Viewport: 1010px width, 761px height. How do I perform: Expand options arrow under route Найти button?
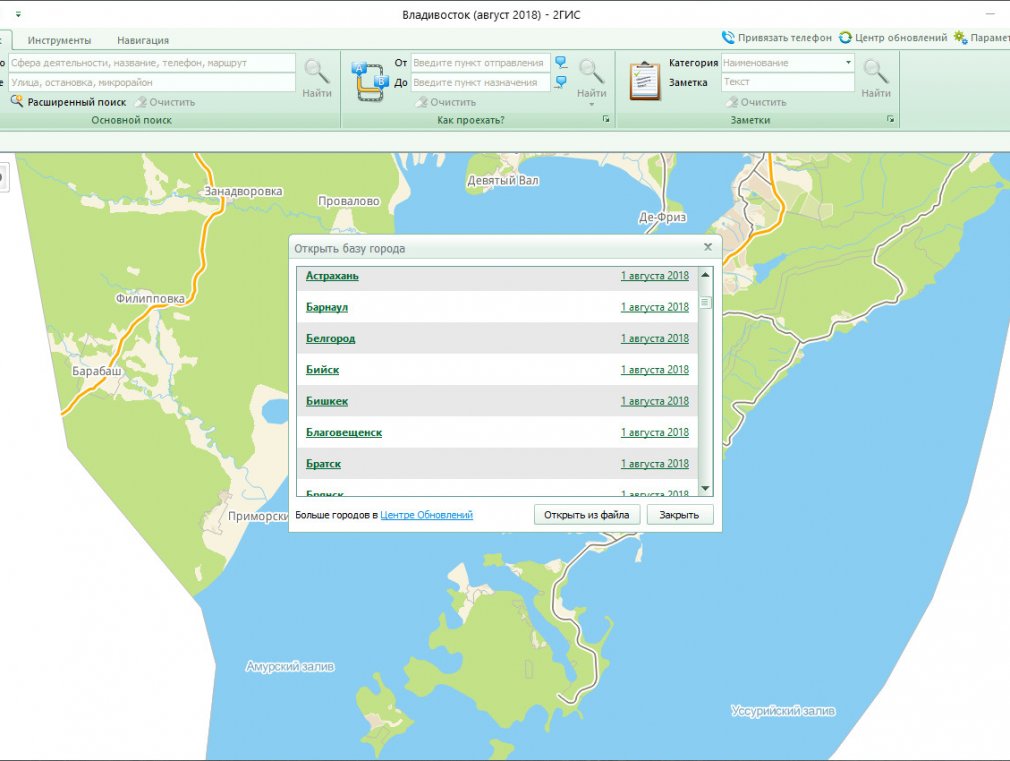pos(591,105)
